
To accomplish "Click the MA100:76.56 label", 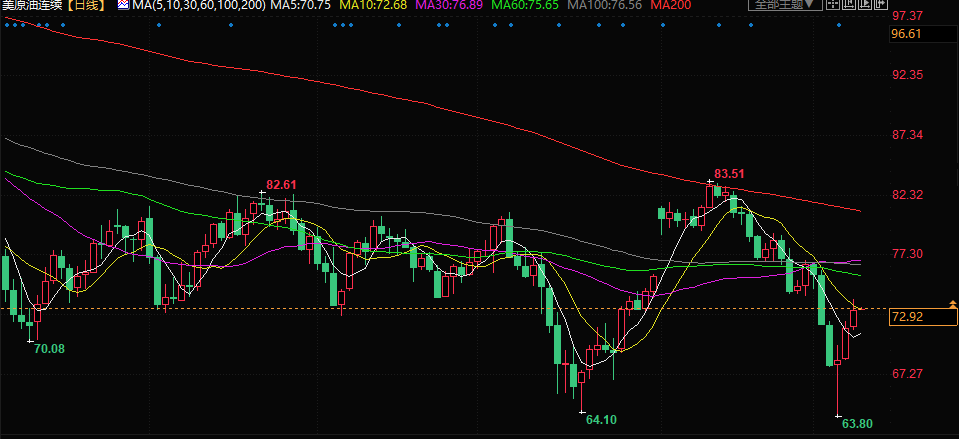I will click(604, 6).
